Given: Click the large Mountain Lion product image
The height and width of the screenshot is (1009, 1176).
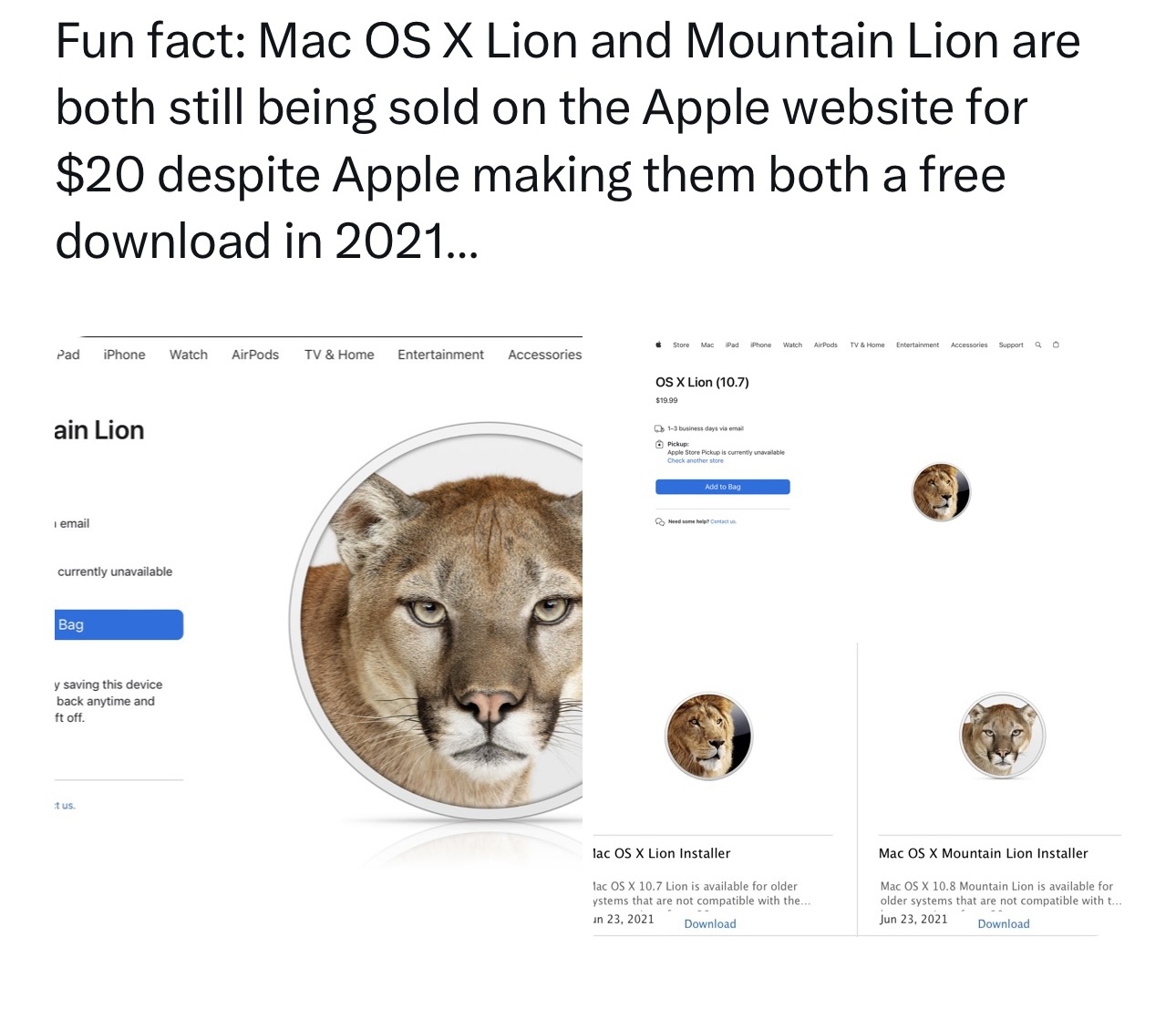Looking at the screenshot, I should pyautogui.click(x=436, y=620).
